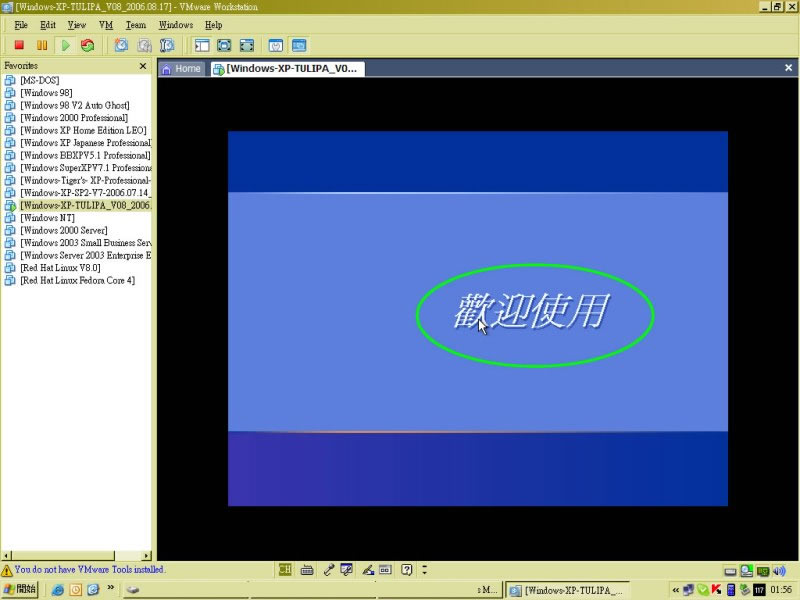Click the red Power Off toolbar button

click(x=19, y=45)
